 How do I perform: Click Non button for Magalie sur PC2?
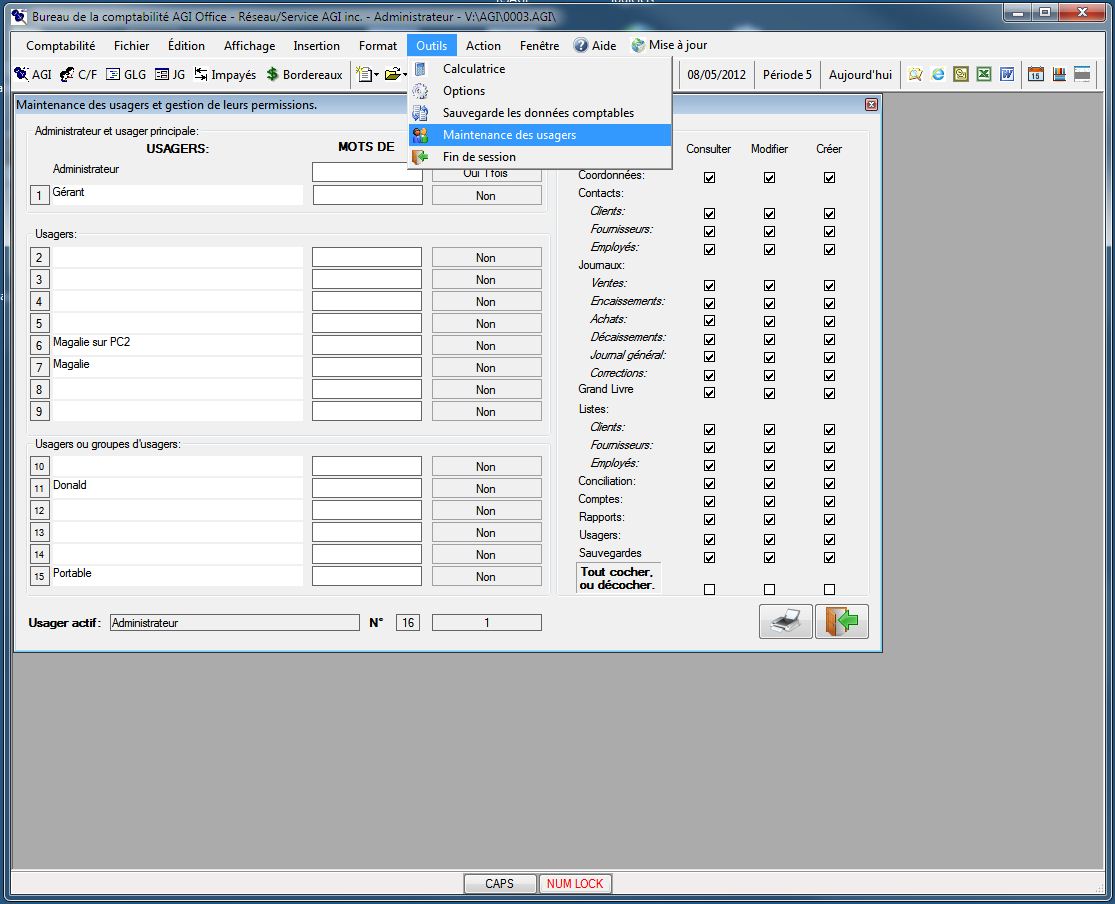point(486,346)
